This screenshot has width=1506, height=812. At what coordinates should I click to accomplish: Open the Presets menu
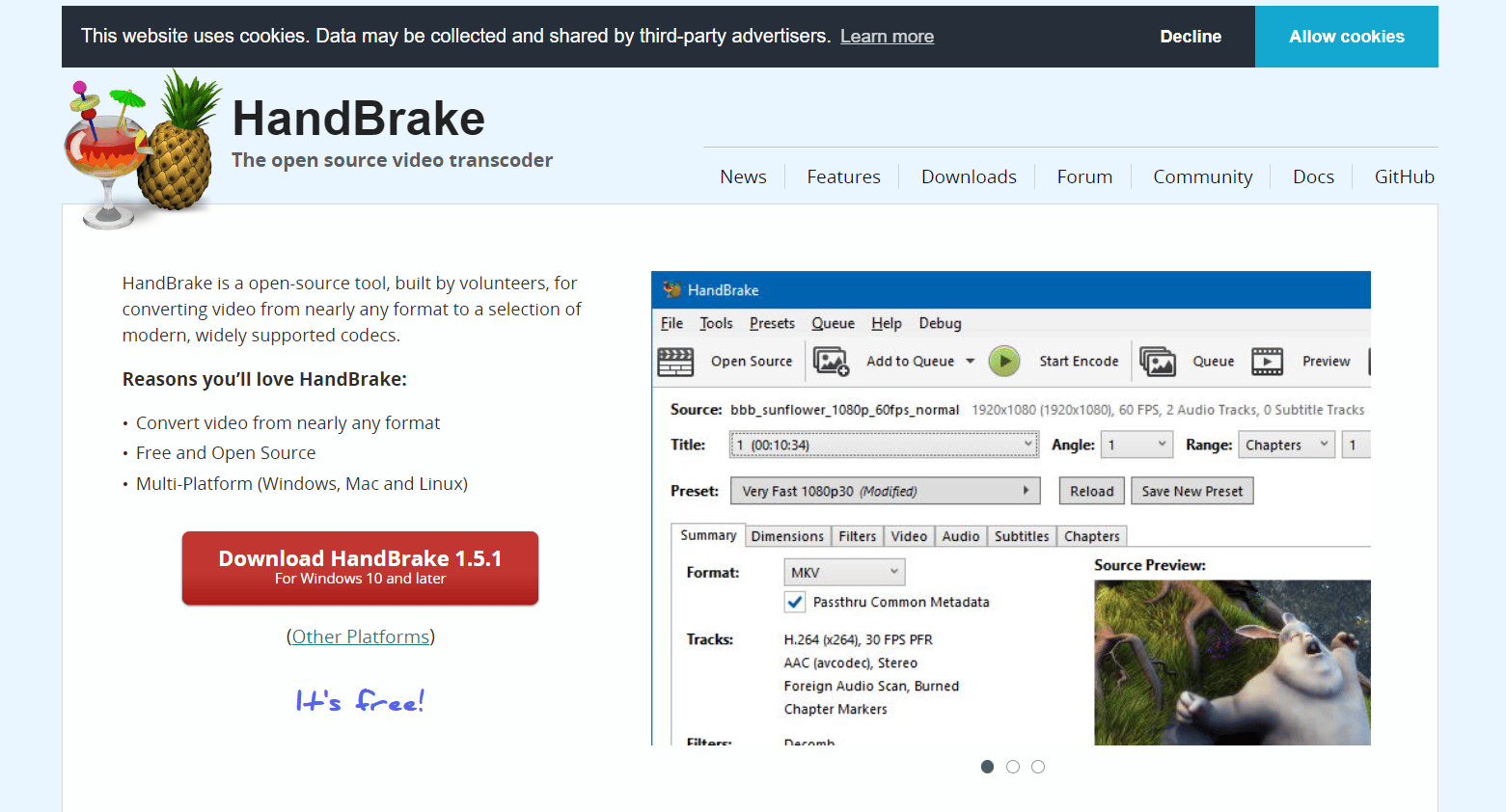point(772,323)
